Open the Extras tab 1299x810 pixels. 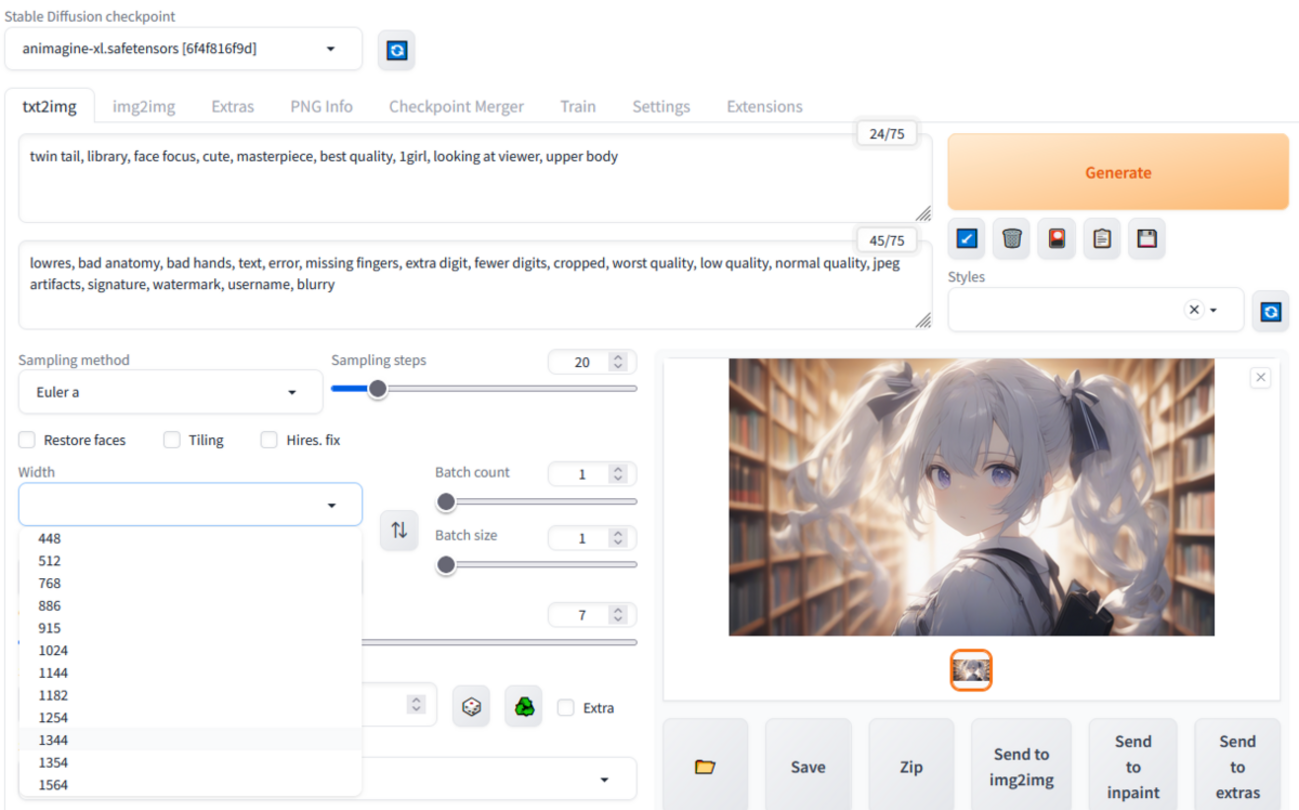pyautogui.click(x=233, y=106)
